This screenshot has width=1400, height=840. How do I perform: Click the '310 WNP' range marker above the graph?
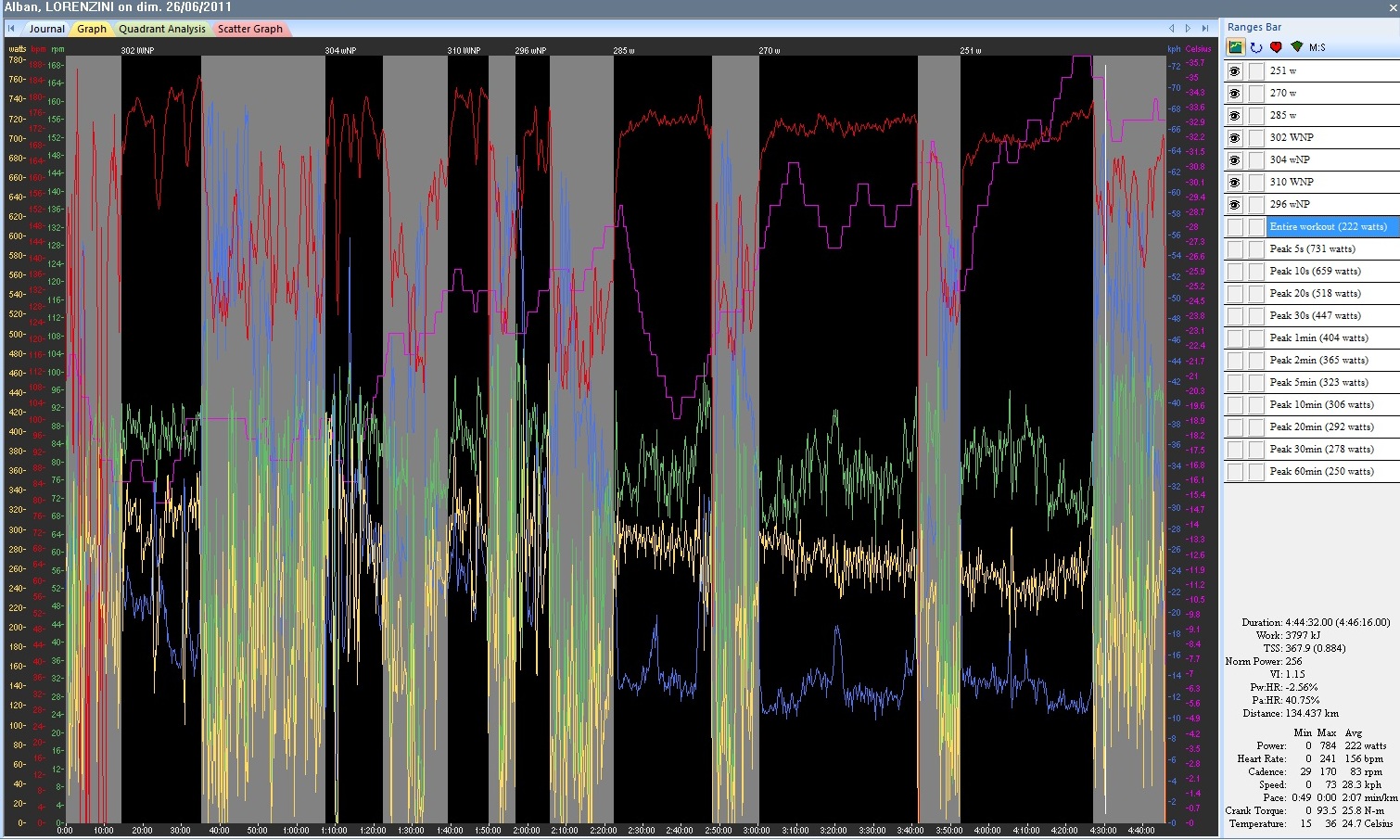(464, 50)
